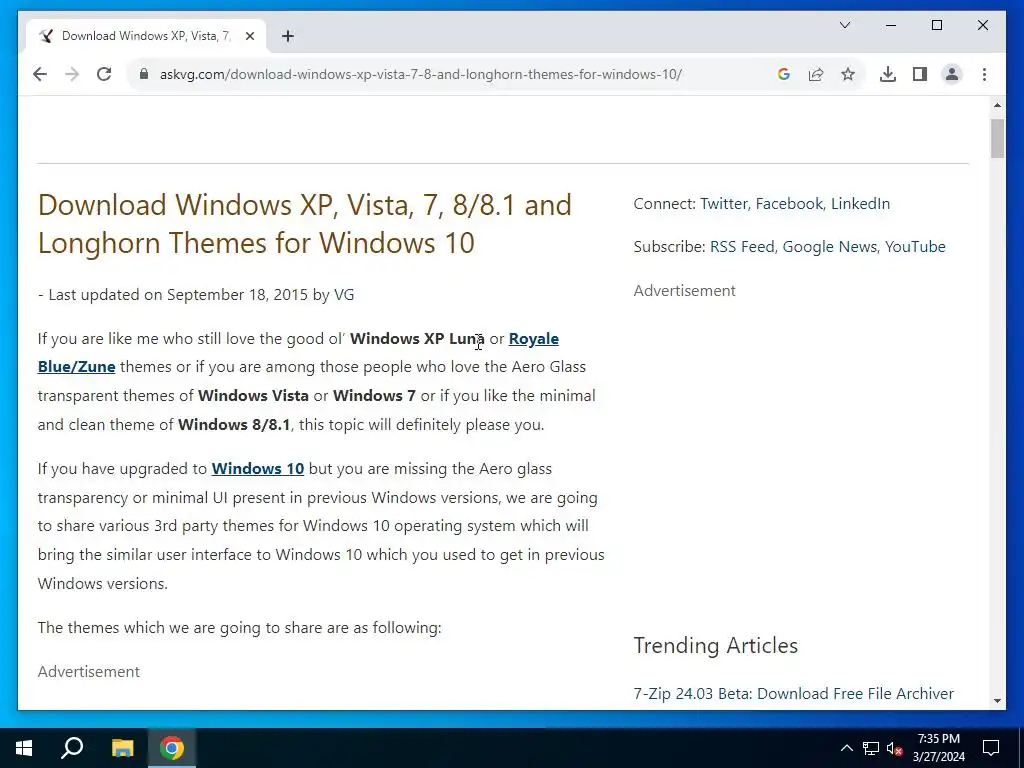Reload the current page
This screenshot has height=768, width=1024.
[x=104, y=74]
